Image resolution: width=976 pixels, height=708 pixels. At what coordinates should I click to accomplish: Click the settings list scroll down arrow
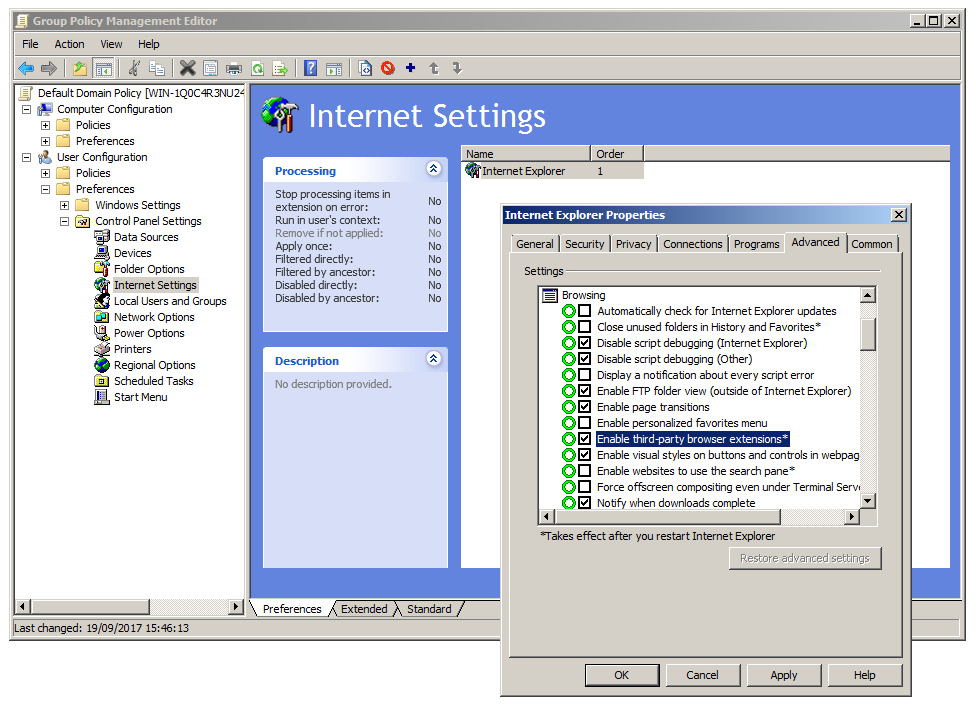click(867, 500)
